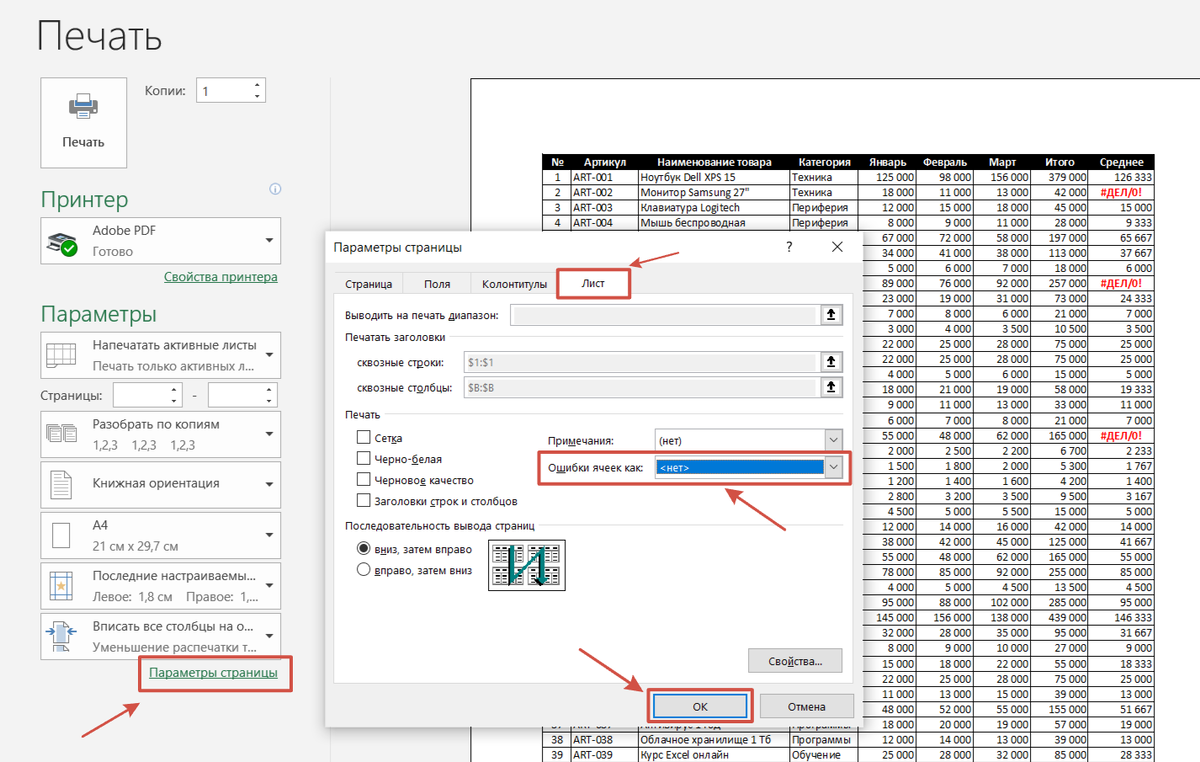The image size is (1200, 762).
Task: Click the collate pages icon
Action: click(x=62, y=434)
